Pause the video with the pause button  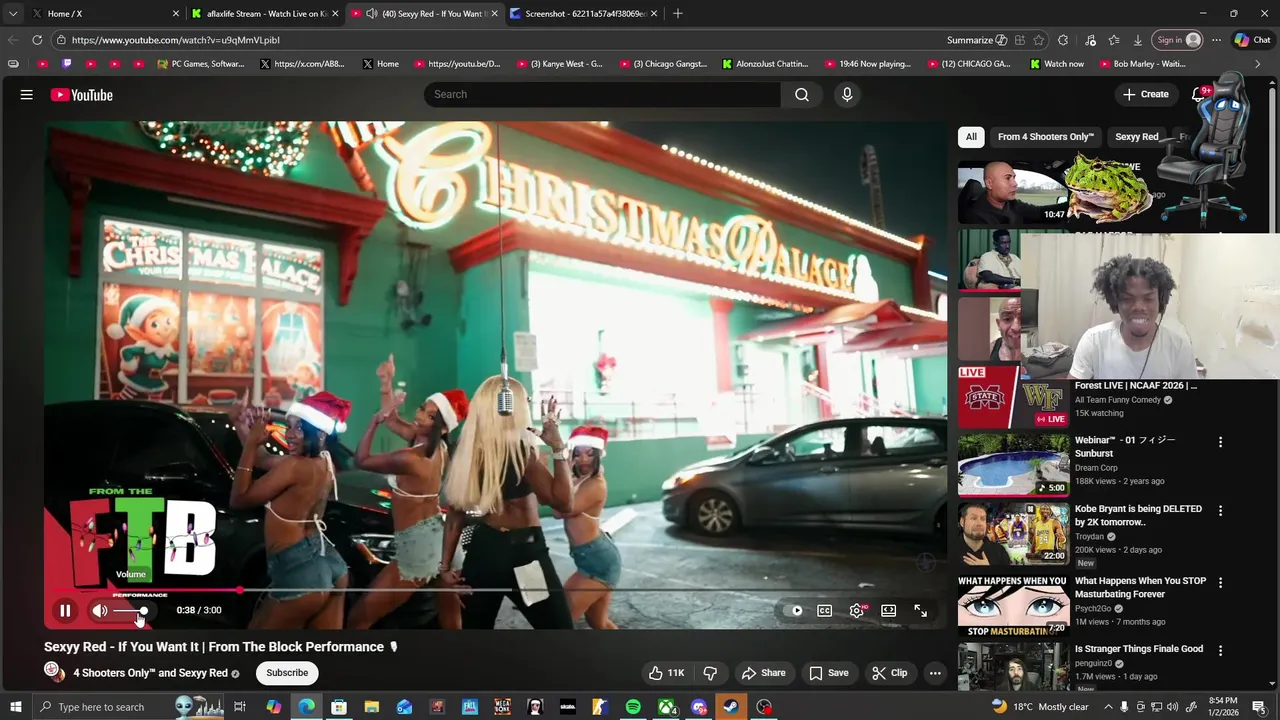point(65,610)
